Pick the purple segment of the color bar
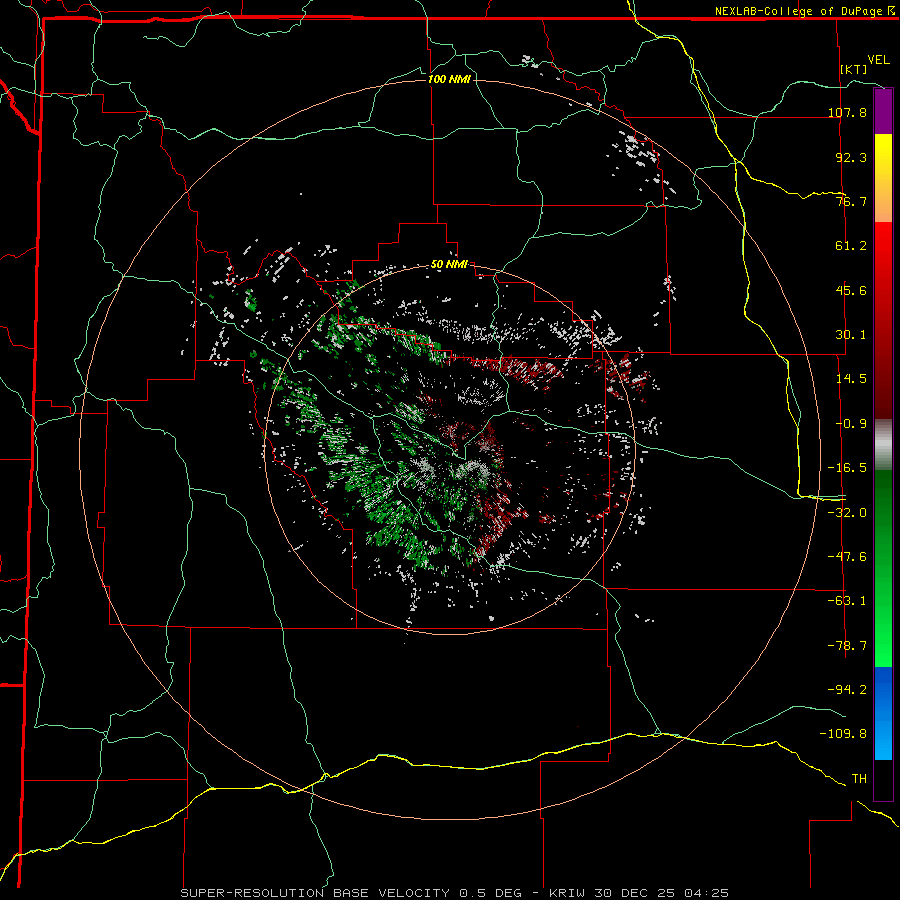Image resolution: width=900 pixels, height=900 pixels. tap(883, 111)
